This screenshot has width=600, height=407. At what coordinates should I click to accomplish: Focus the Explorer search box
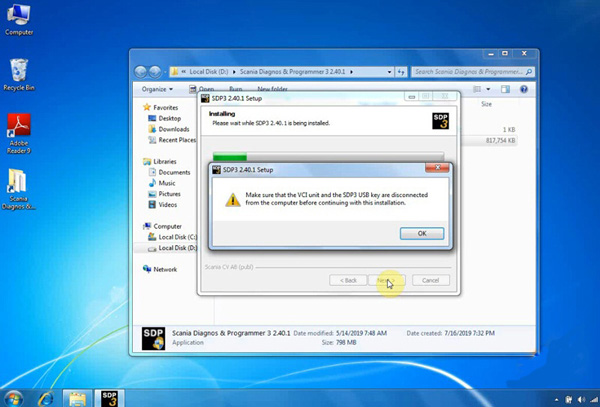point(472,72)
